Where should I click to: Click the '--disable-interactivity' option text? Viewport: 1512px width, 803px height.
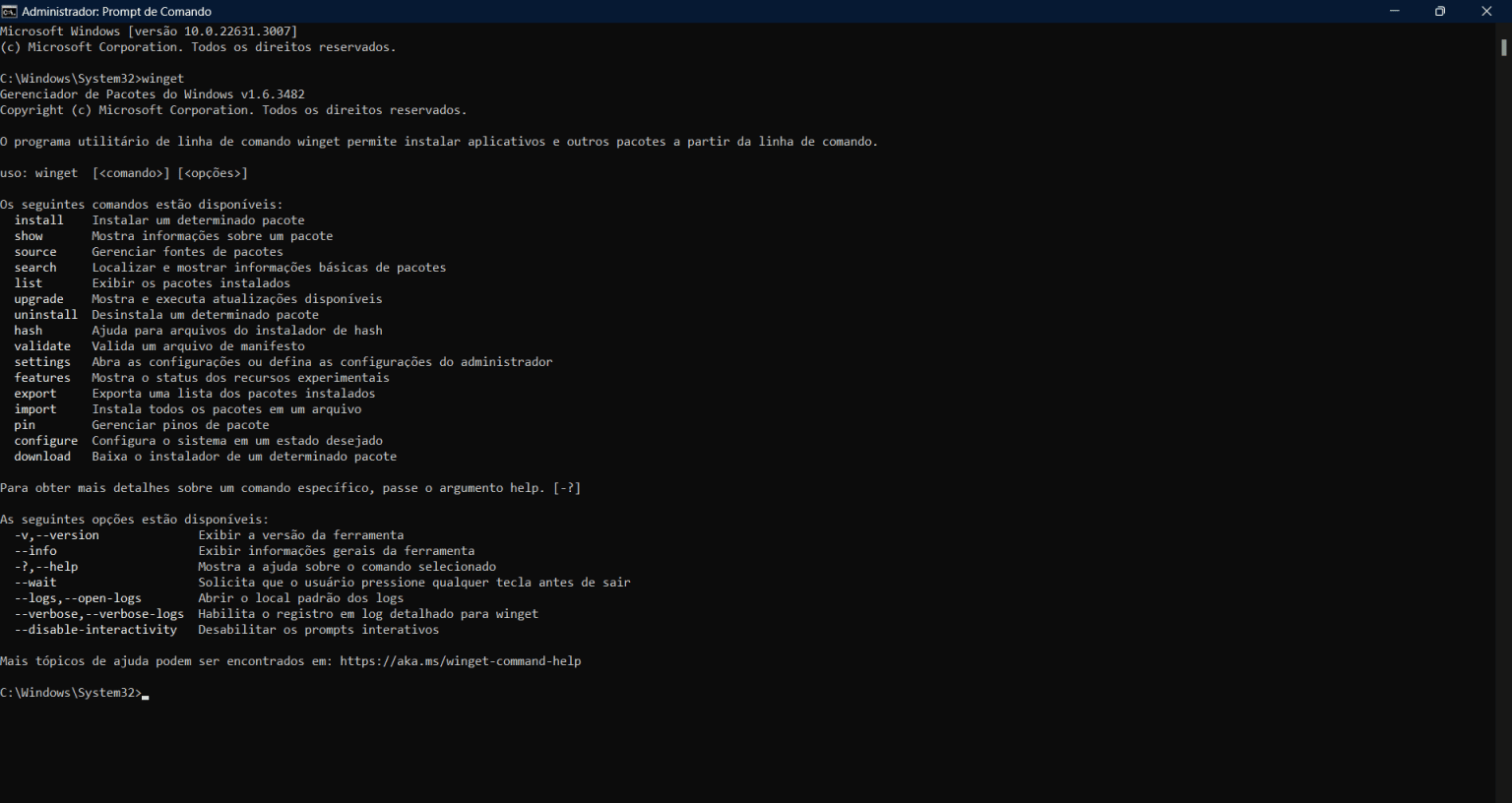[x=95, y=629]
